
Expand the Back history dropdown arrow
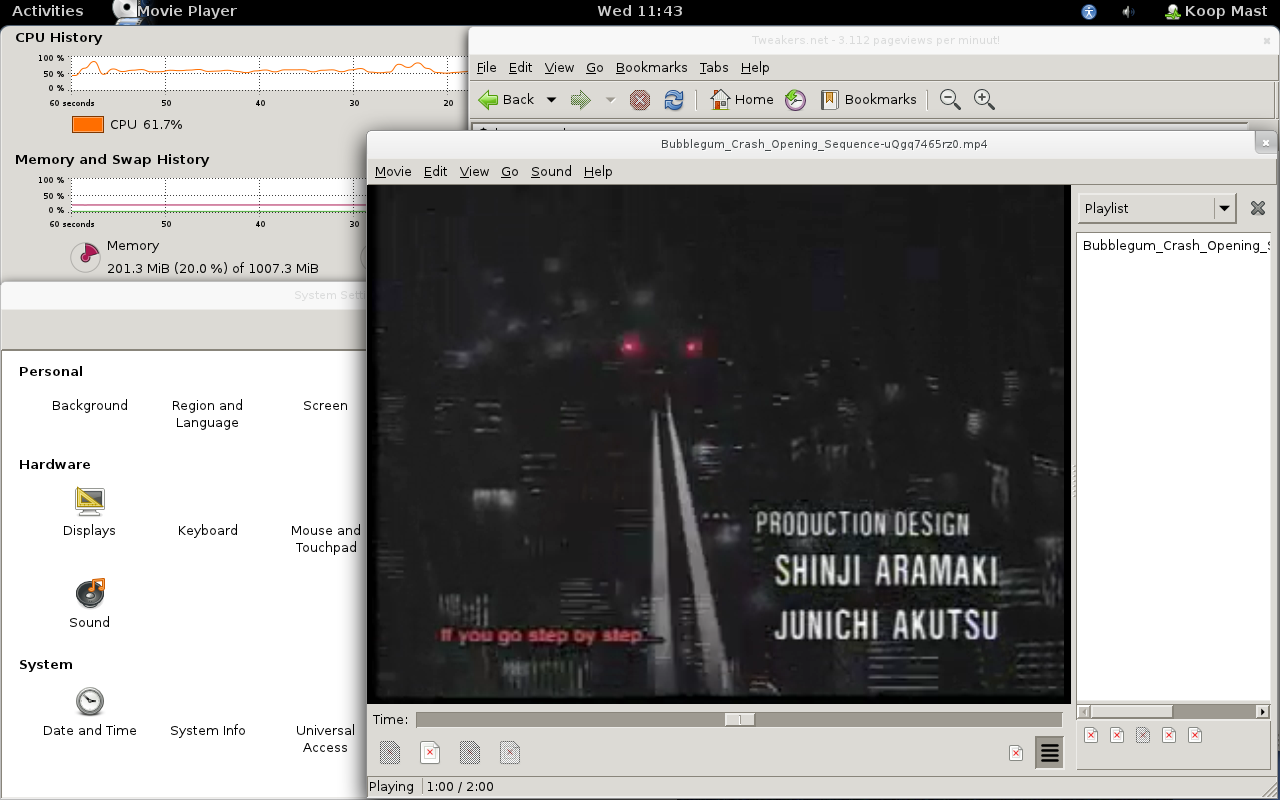click(x=551, y=100)
